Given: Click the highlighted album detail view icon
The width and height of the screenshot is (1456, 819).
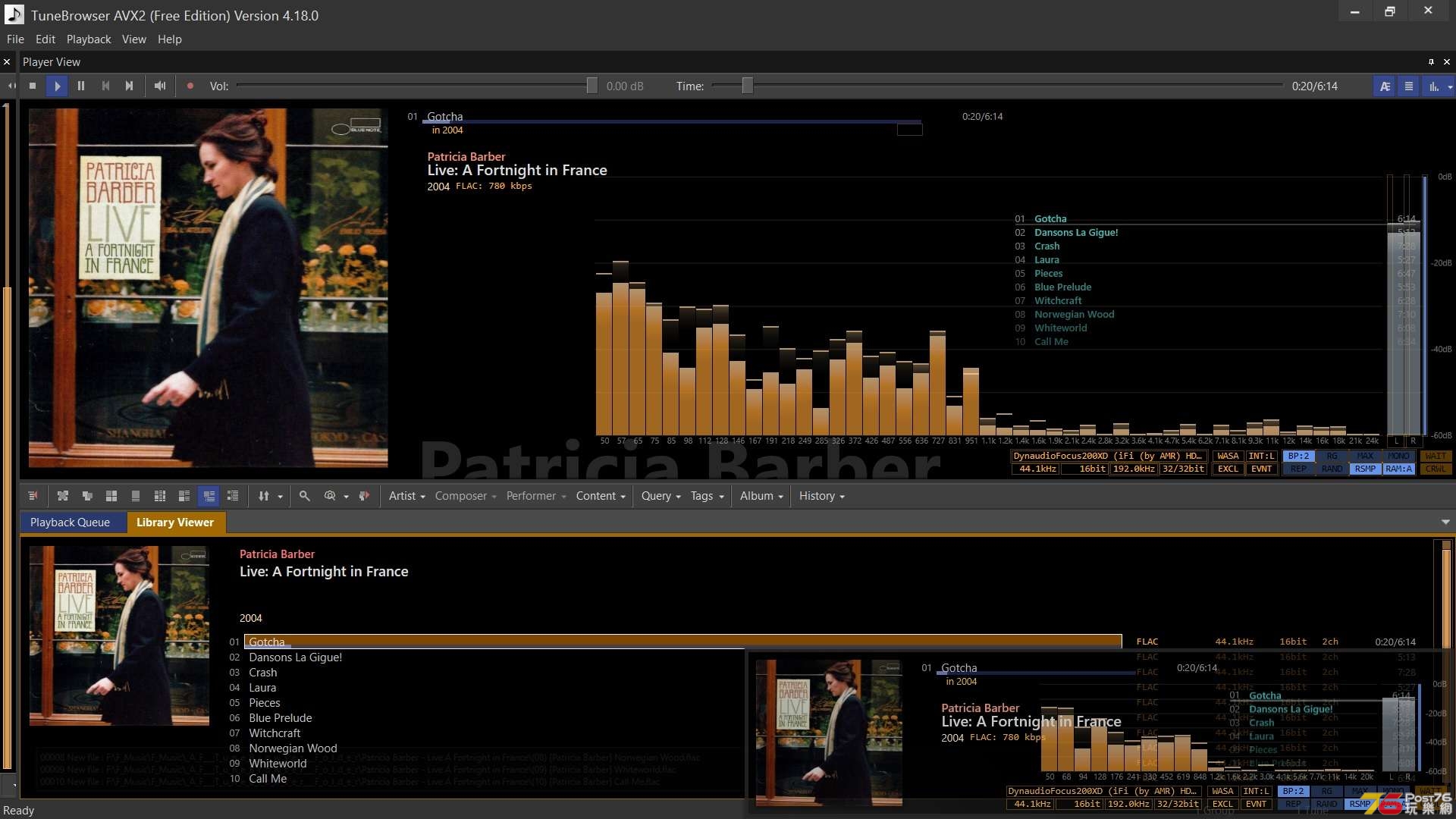Looking at the screenshot, I should point(209,496).
